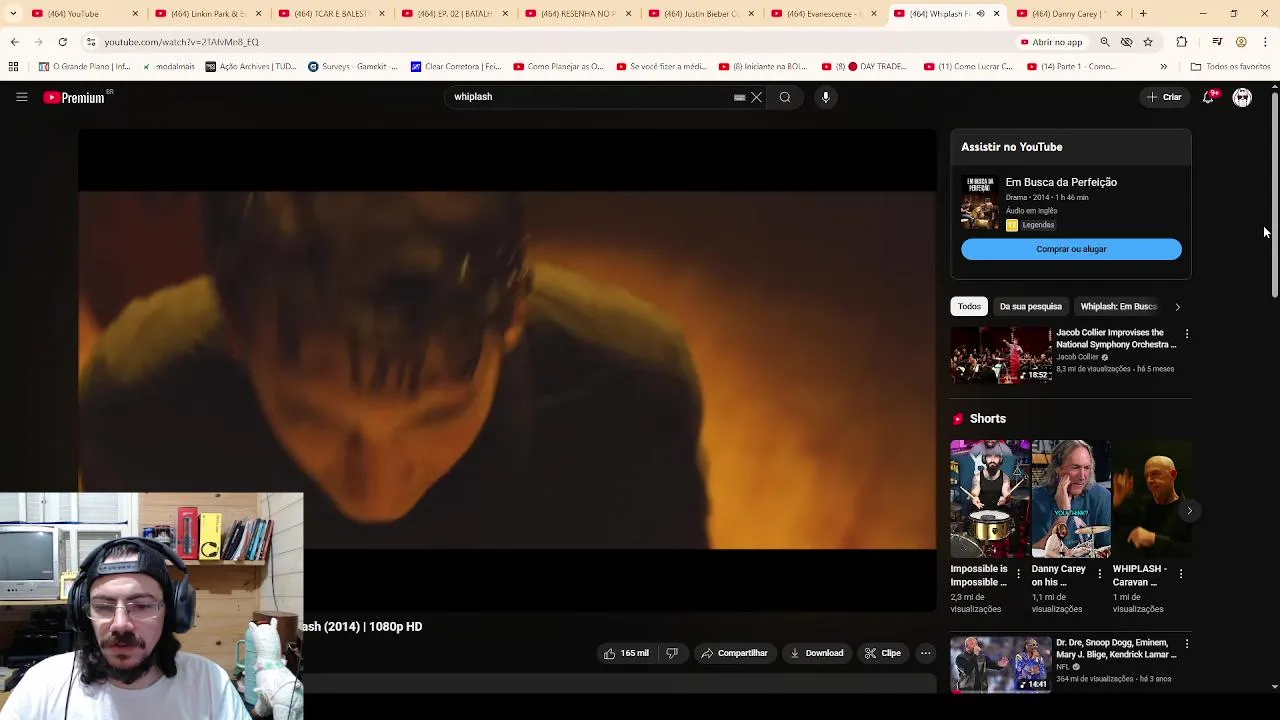Play Impossible is Impossible short
Image resolution: width=1280 pixels, height=720 pixels.
click(x=989, y=499)
